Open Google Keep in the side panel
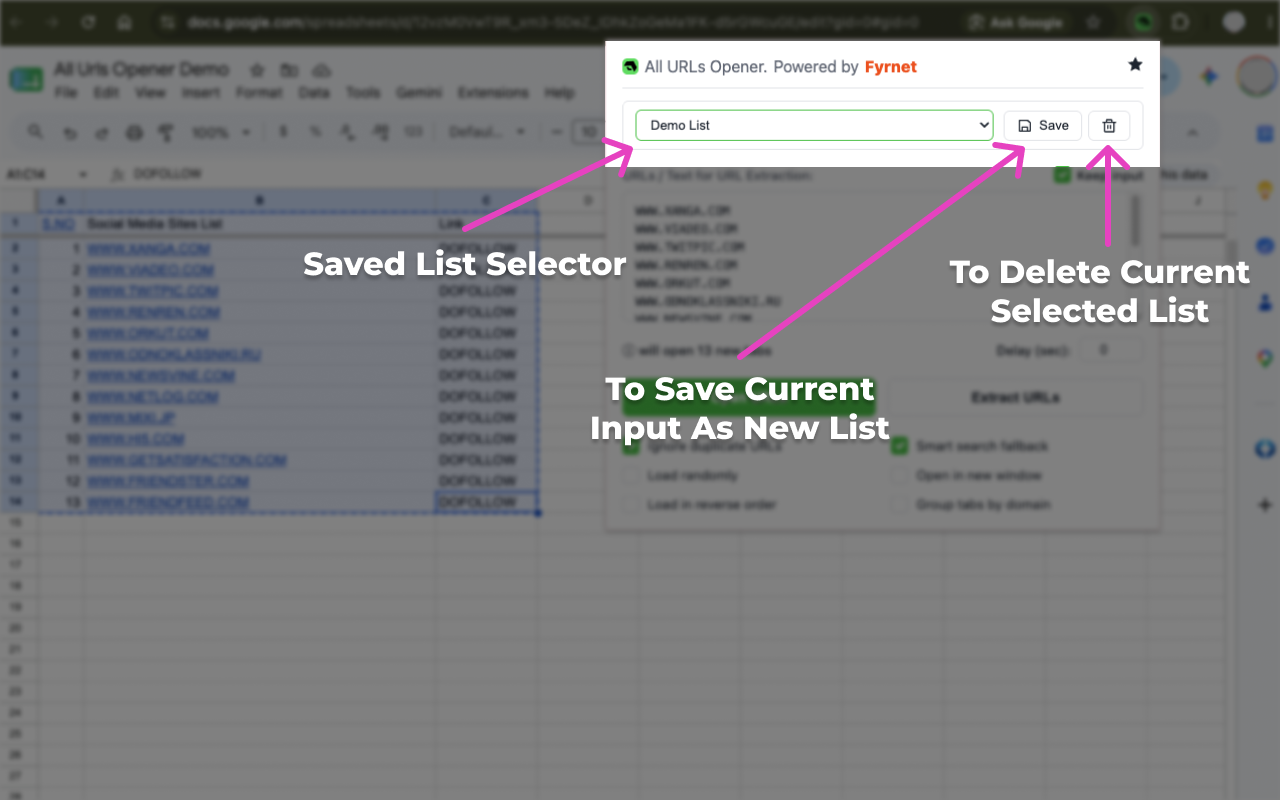 [x=1264, y=190]
